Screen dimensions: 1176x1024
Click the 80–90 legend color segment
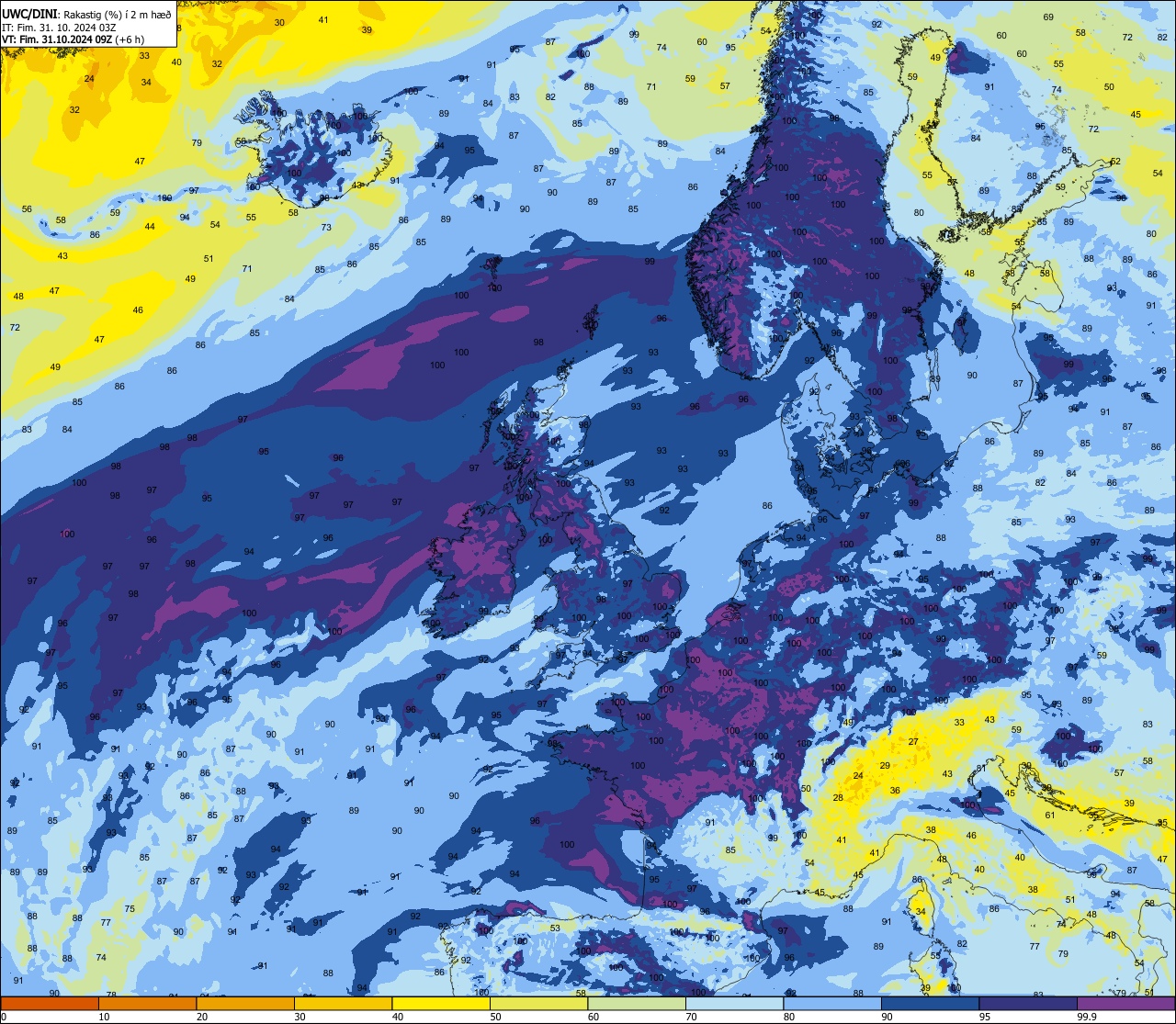click(x=831, y=1003)
